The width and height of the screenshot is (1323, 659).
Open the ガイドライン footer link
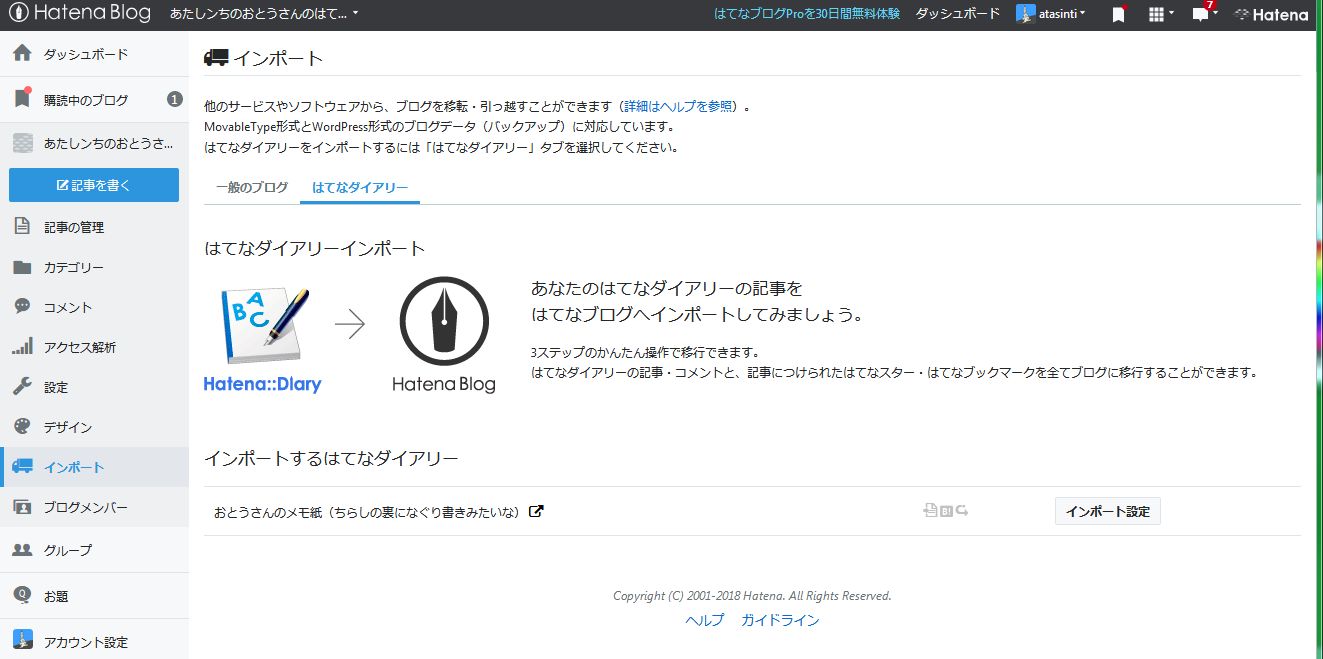click(780, 620)
